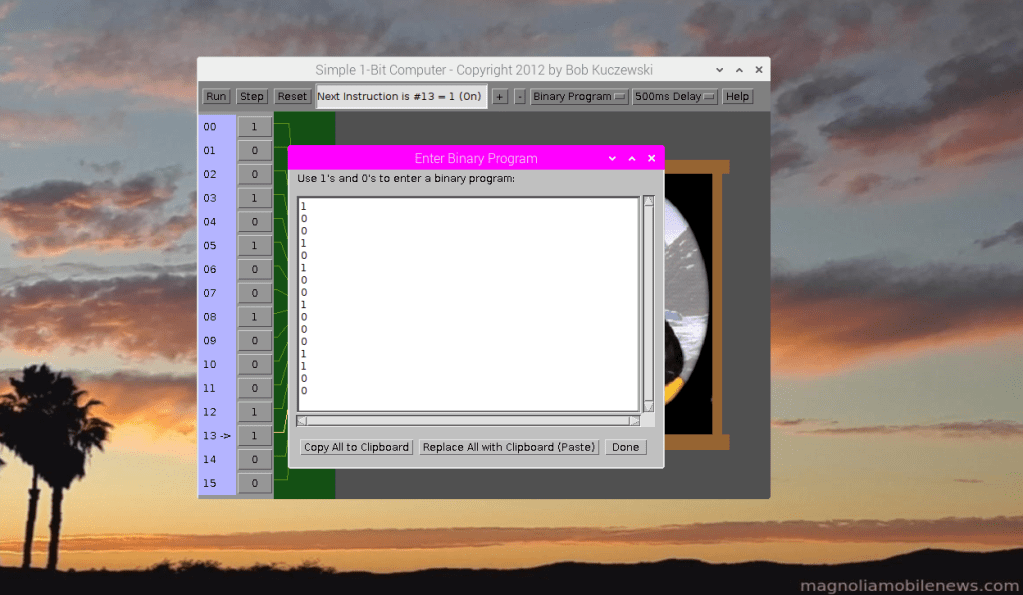This screenshot has width=1023, height=595.
Task: Click the Reset button
Action: point(292,97)
